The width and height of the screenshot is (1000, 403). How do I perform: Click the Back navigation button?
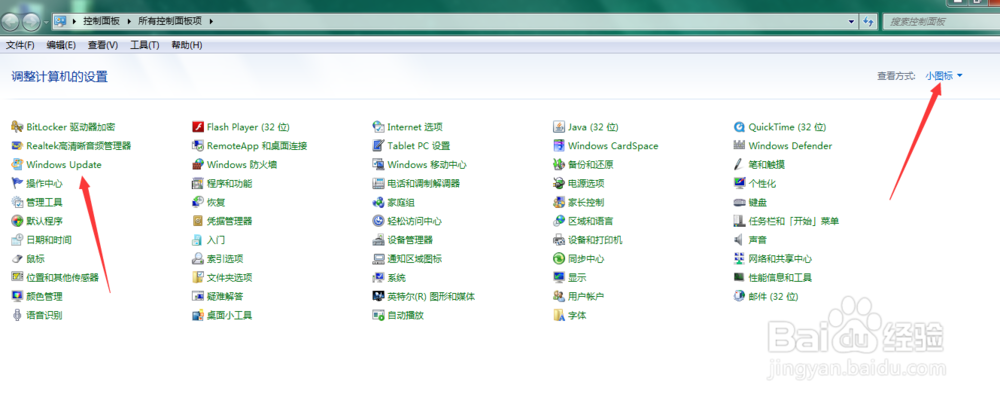[x=11, y=22]
